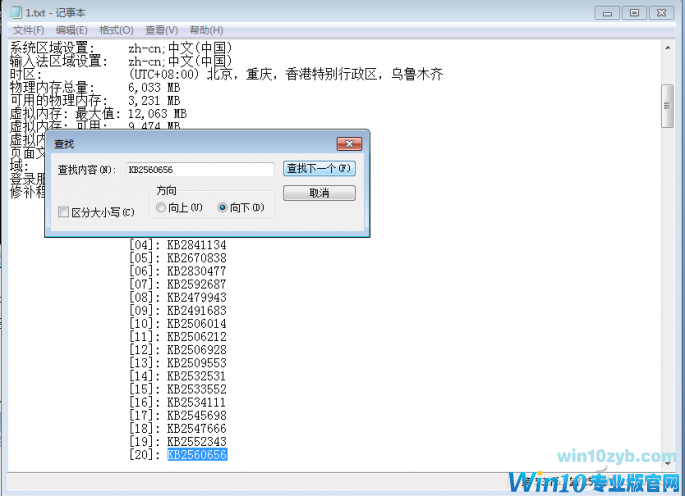Select the 向下(D) direction radio button
The height and width of the screenshot is (496, 685).
coord(222,207)
